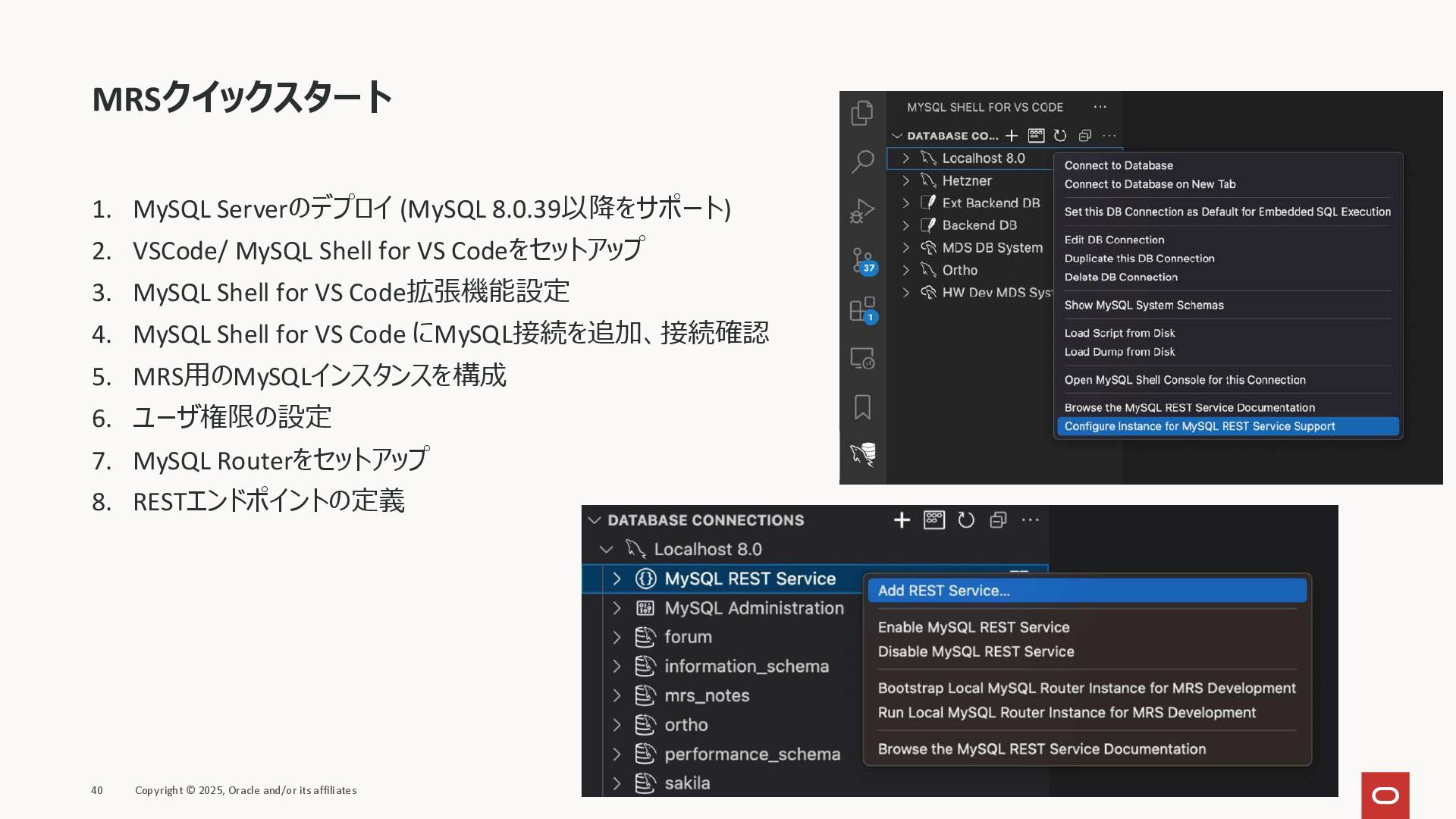1456x819 pixels.
Task: Collapse Localhost 8.0 in lower panel
Action: (606, 549)
